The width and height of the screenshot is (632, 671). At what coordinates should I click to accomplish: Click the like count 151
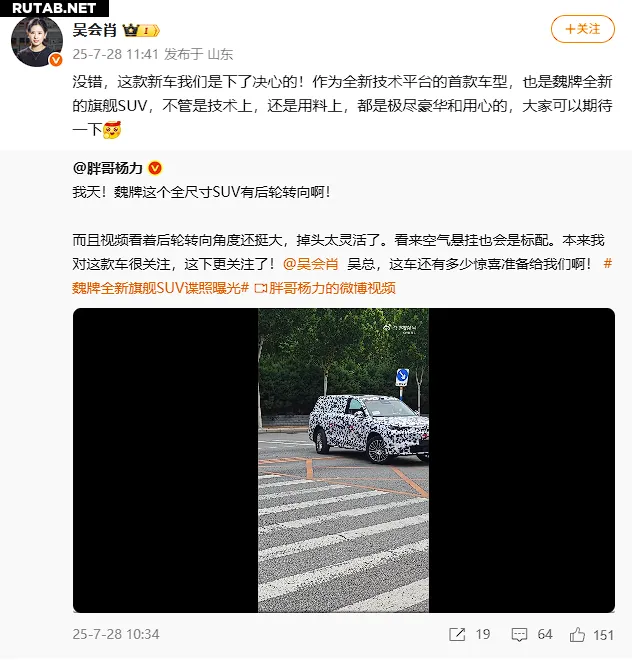tap(603, 635)
